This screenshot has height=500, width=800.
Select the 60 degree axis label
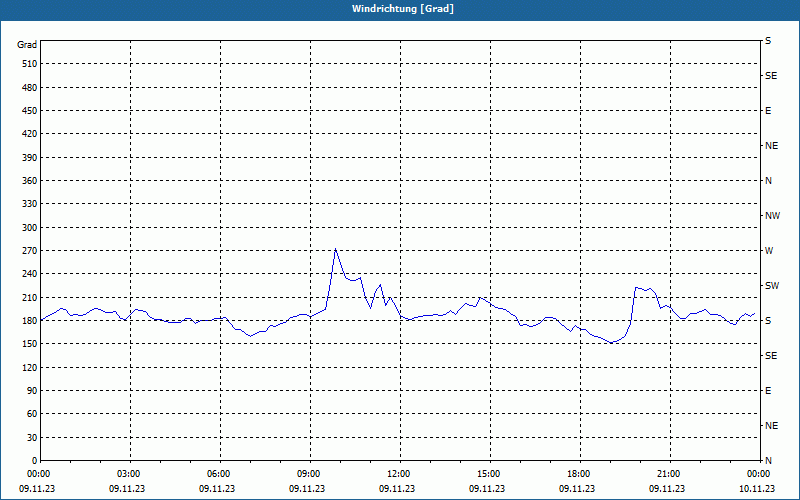32,414
